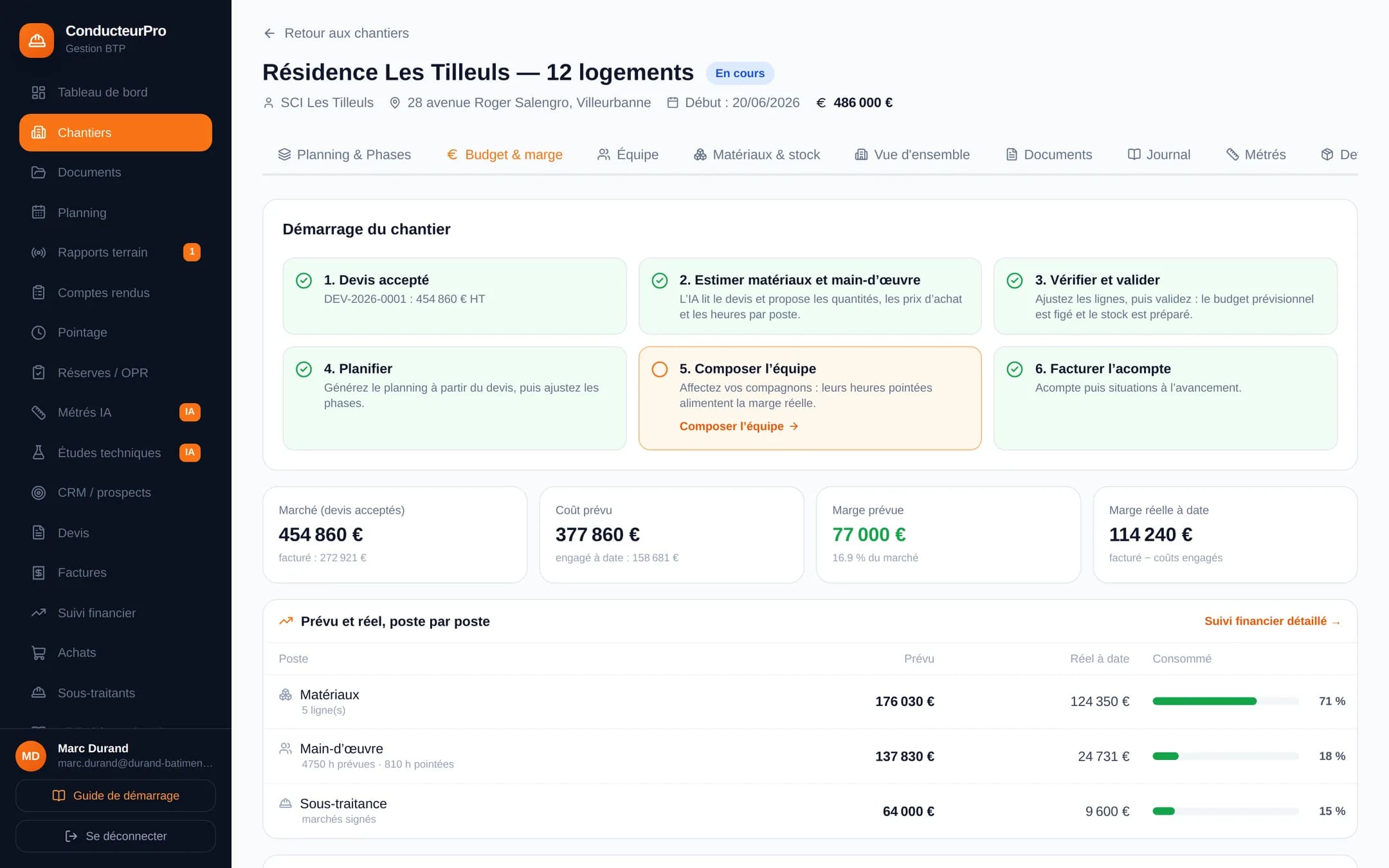Image resolution: width=1389 pixels, height=868 pixels.
Task: Click the Marge prévue 77 000 € value
Action: pyautogui.click(x=869, y=534)
